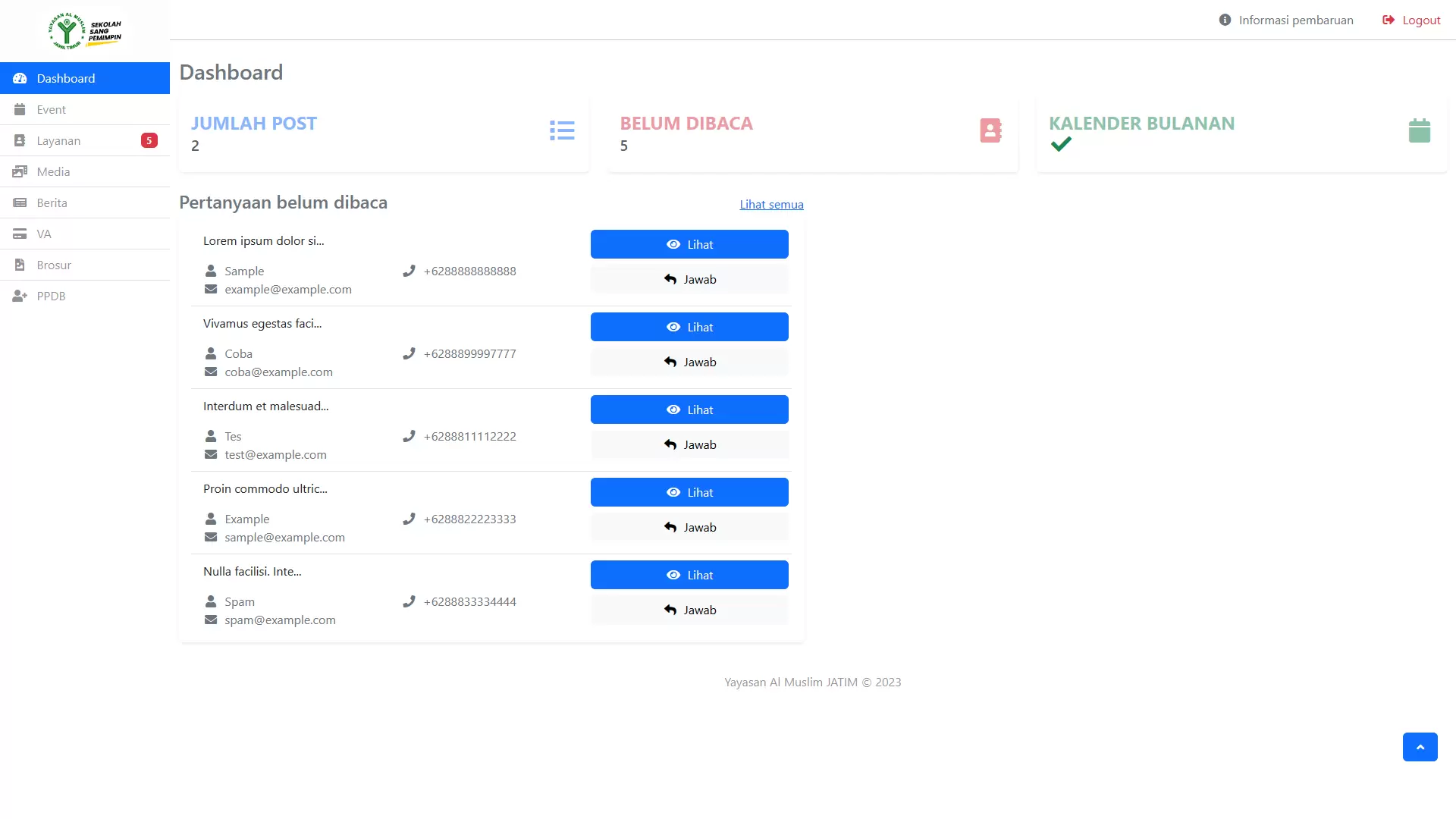Click Lihat button for Lorem ipsum post

coord(689,243)
